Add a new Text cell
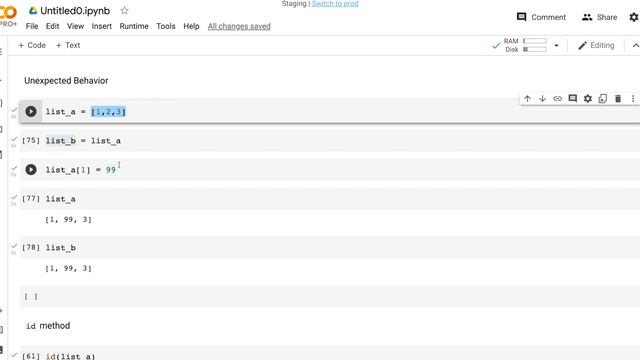640x360 pixels. [68, 45]
